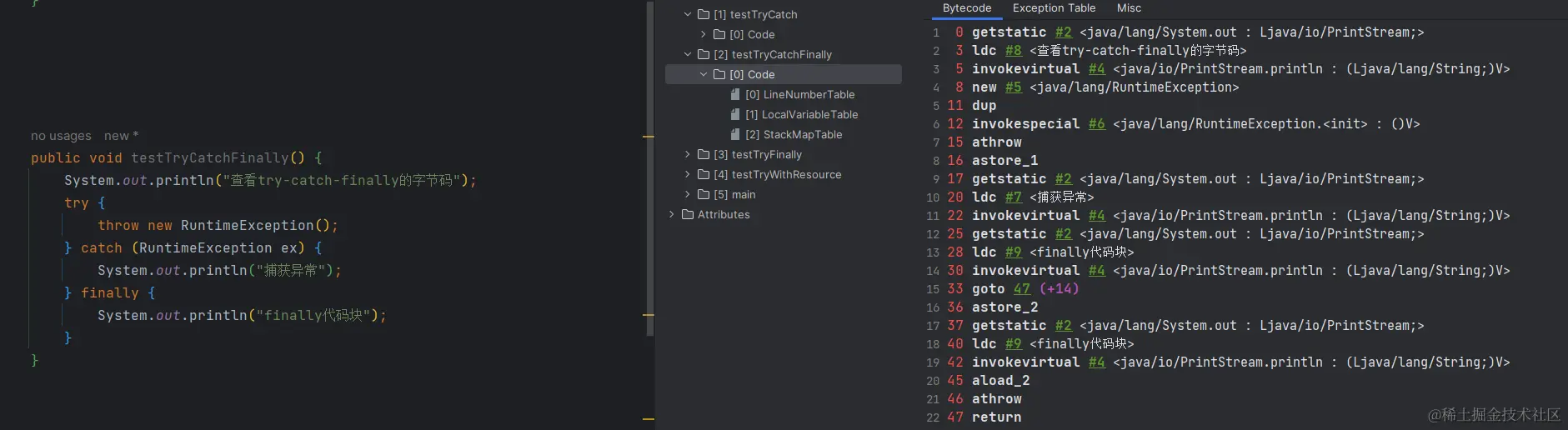Click method name testTryCatchFinally in editor
Viewport: 1568px width, 430px height.
coord(209,157)
